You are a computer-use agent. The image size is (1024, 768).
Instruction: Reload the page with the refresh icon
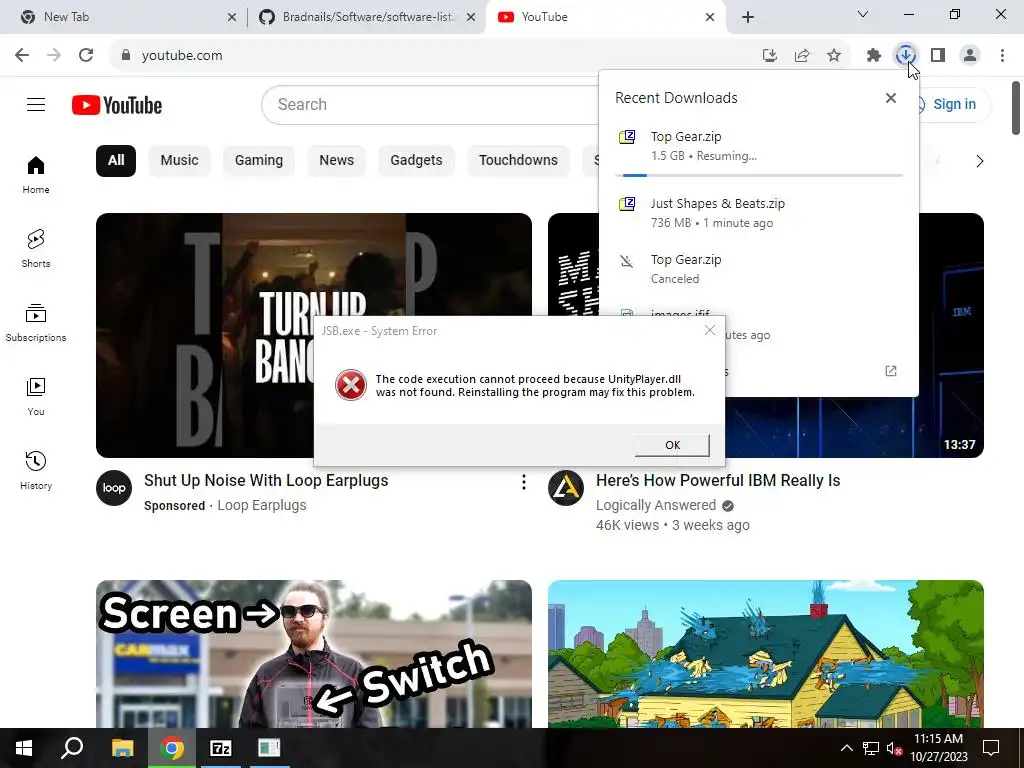(x=86, y=56)
